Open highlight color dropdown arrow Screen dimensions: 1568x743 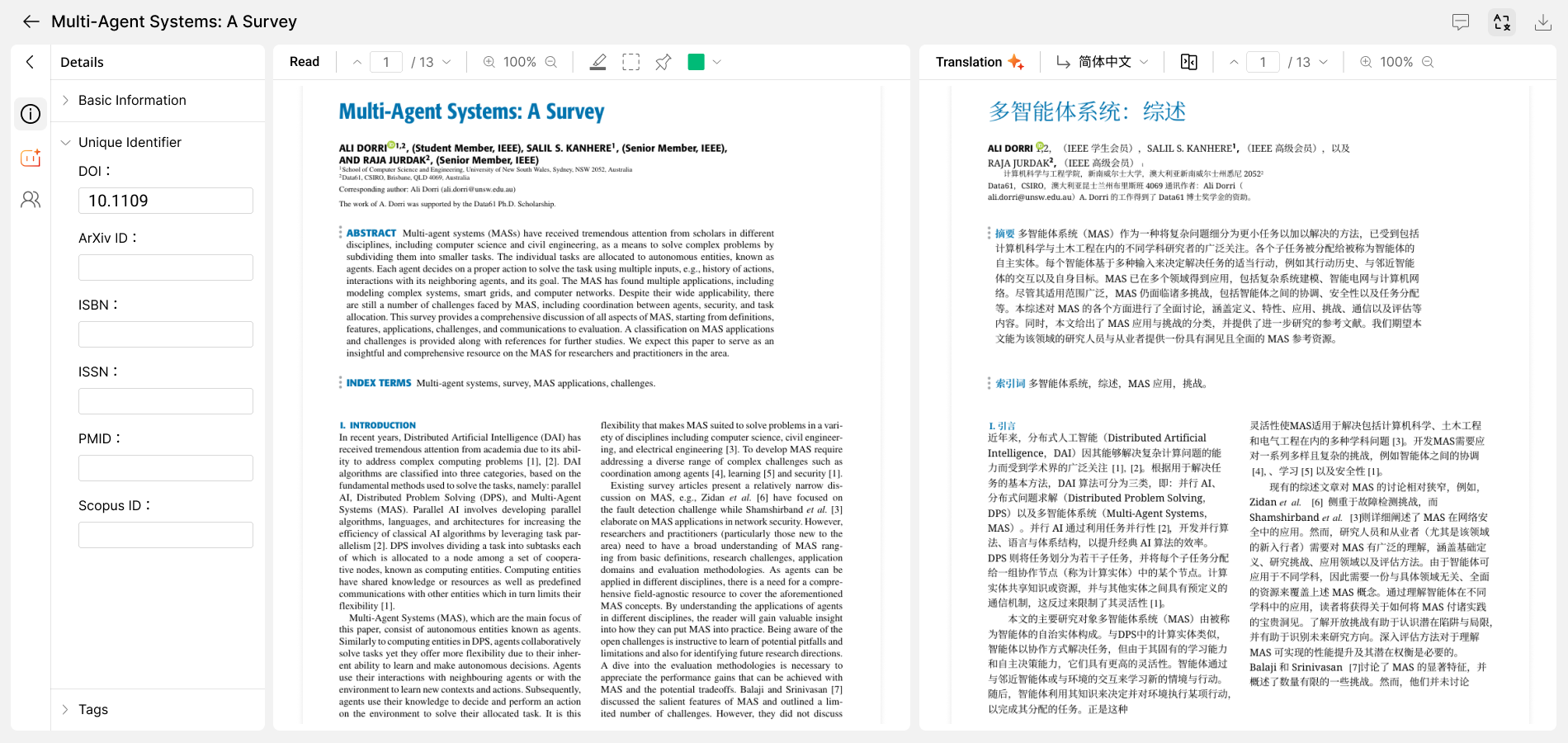click(717, 62)
